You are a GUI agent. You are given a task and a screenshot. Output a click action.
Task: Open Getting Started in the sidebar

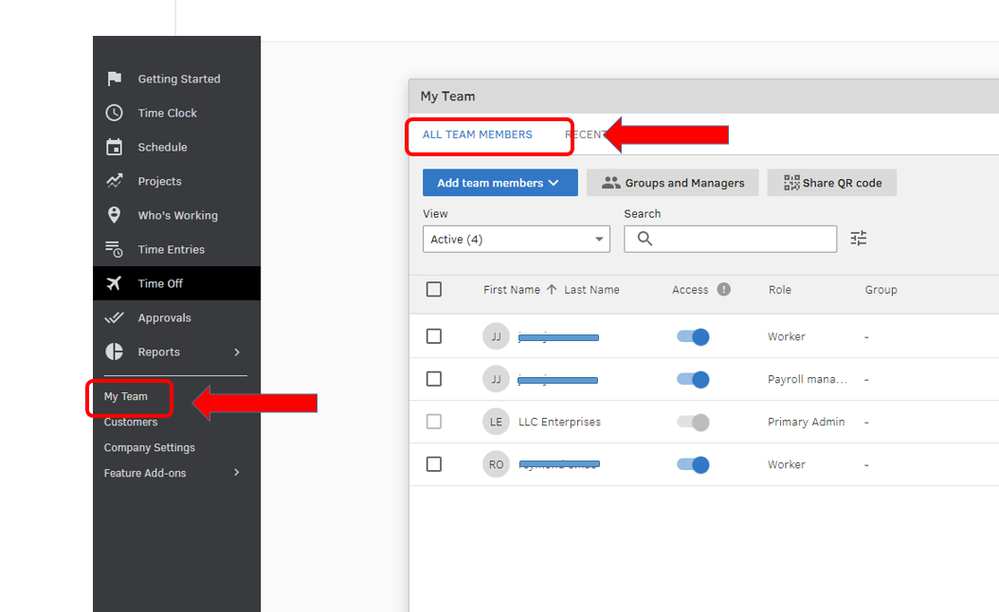(179, 79)
